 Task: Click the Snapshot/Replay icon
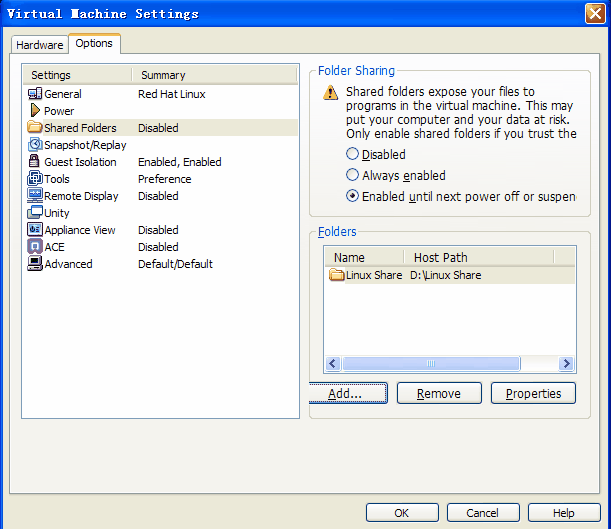pyautogui.click(x=35, y=145)
